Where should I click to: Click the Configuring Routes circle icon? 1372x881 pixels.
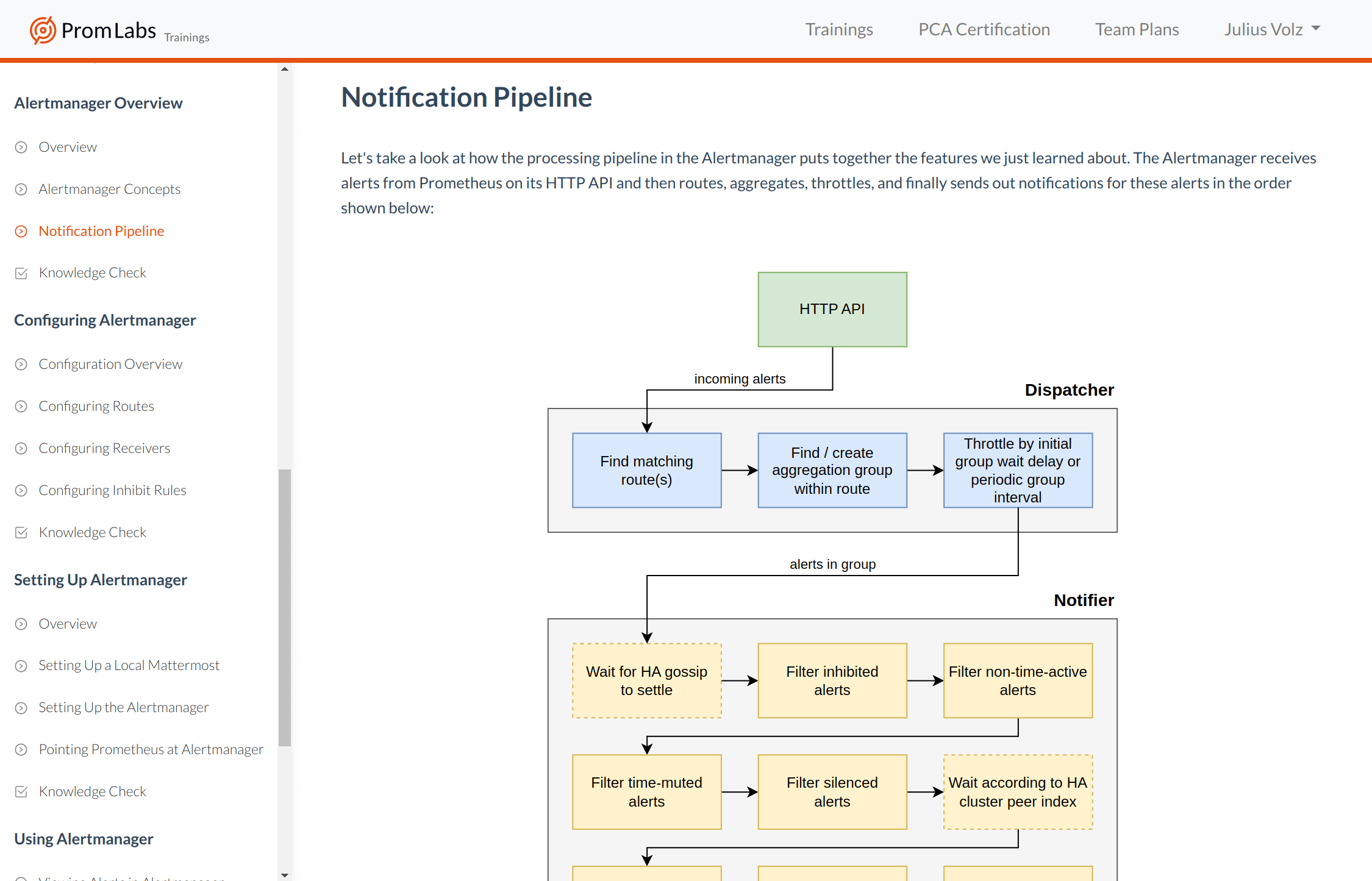pos(21,405)
